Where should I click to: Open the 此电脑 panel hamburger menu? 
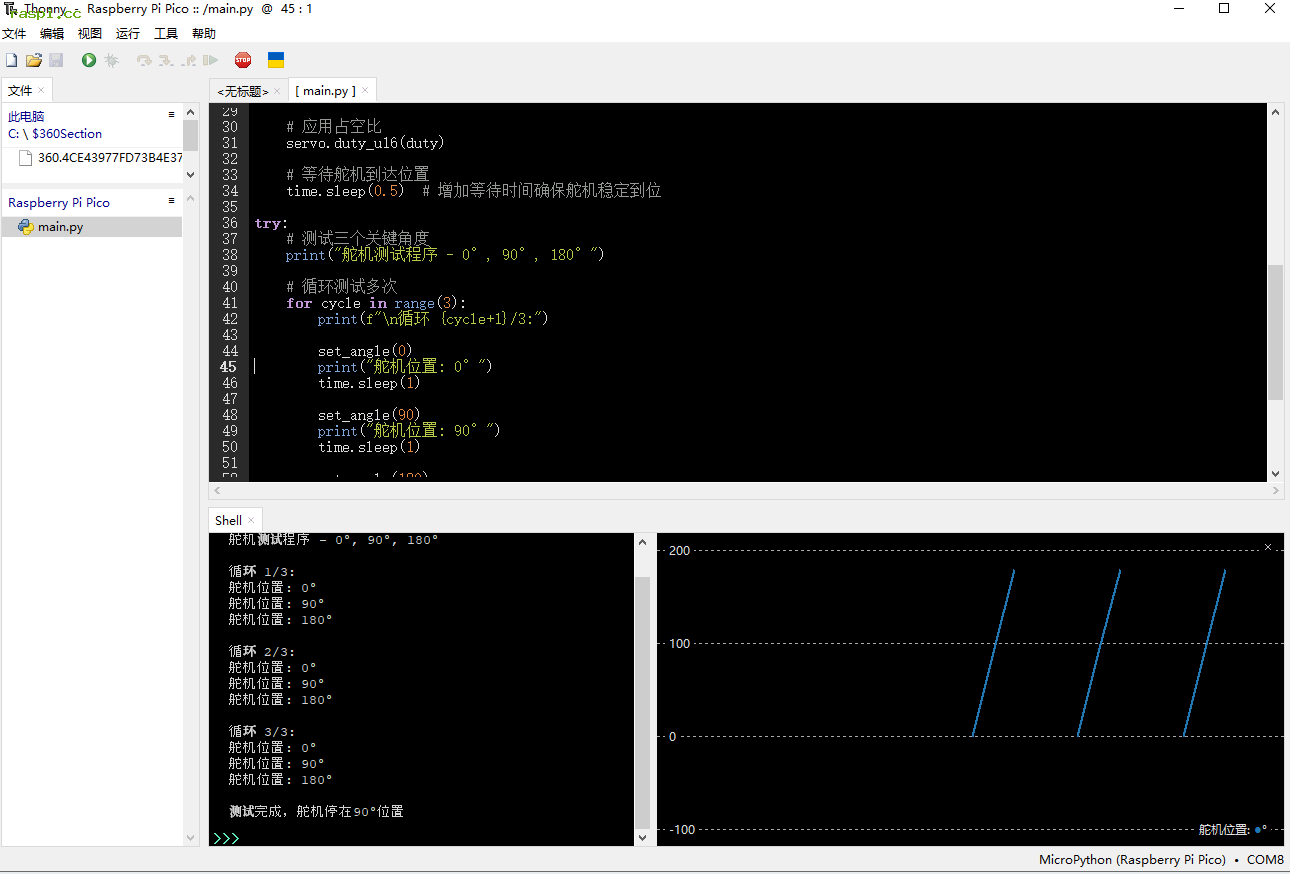point(171,115)
